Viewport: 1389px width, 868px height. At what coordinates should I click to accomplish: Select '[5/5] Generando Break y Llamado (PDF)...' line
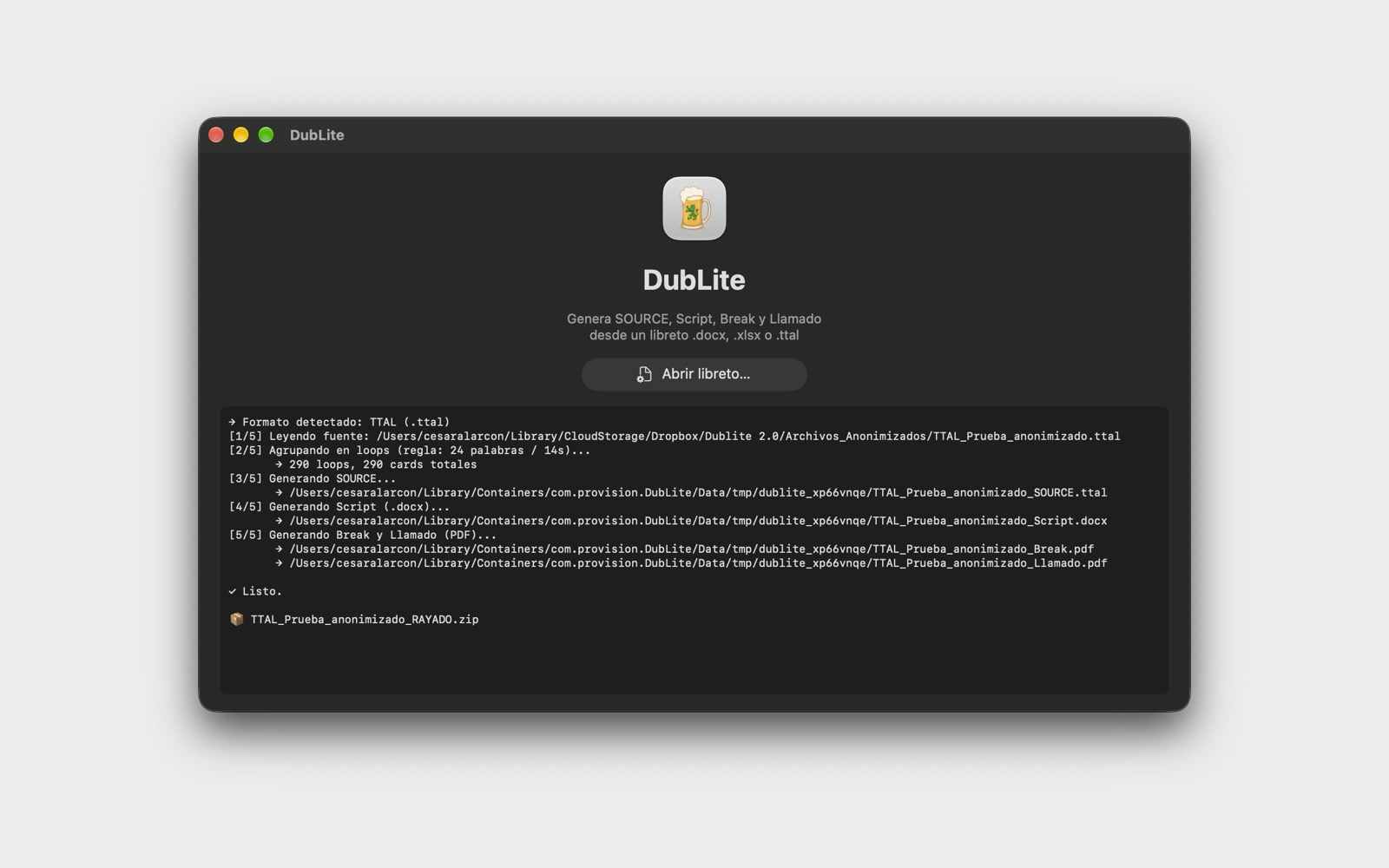click(x=363, y=535)
